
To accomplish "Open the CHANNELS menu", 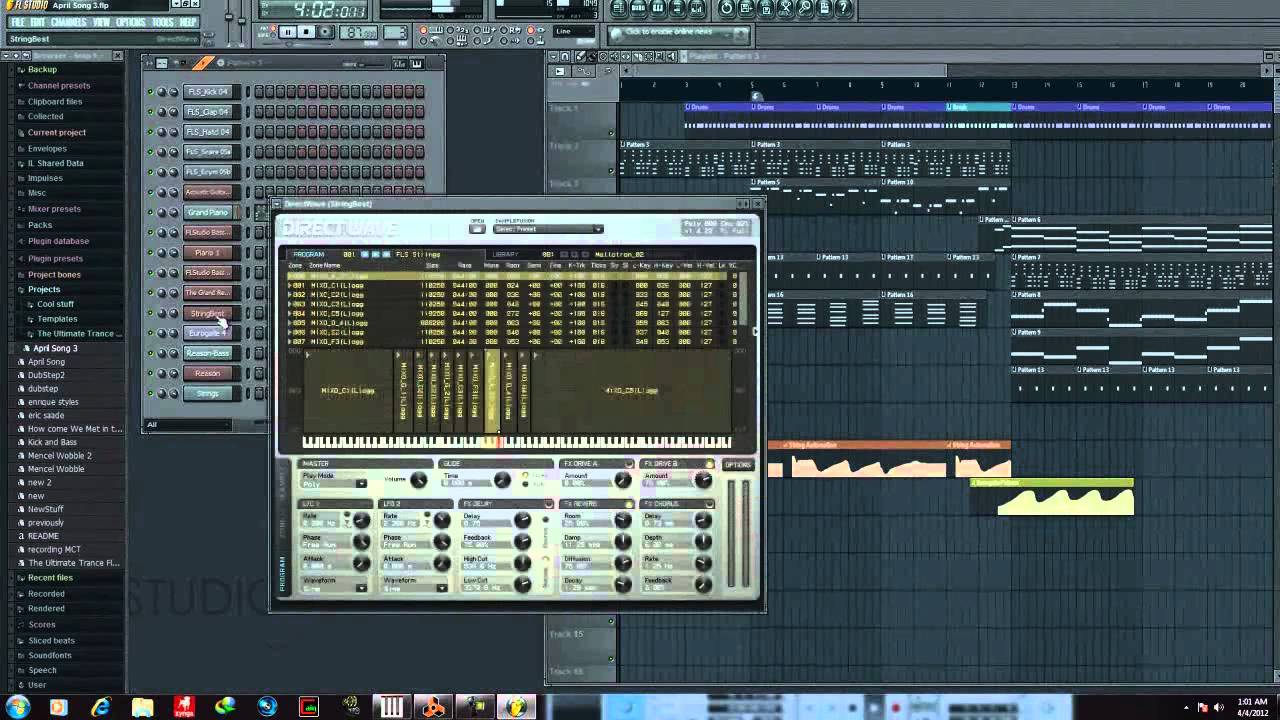I will click(69, 22).
